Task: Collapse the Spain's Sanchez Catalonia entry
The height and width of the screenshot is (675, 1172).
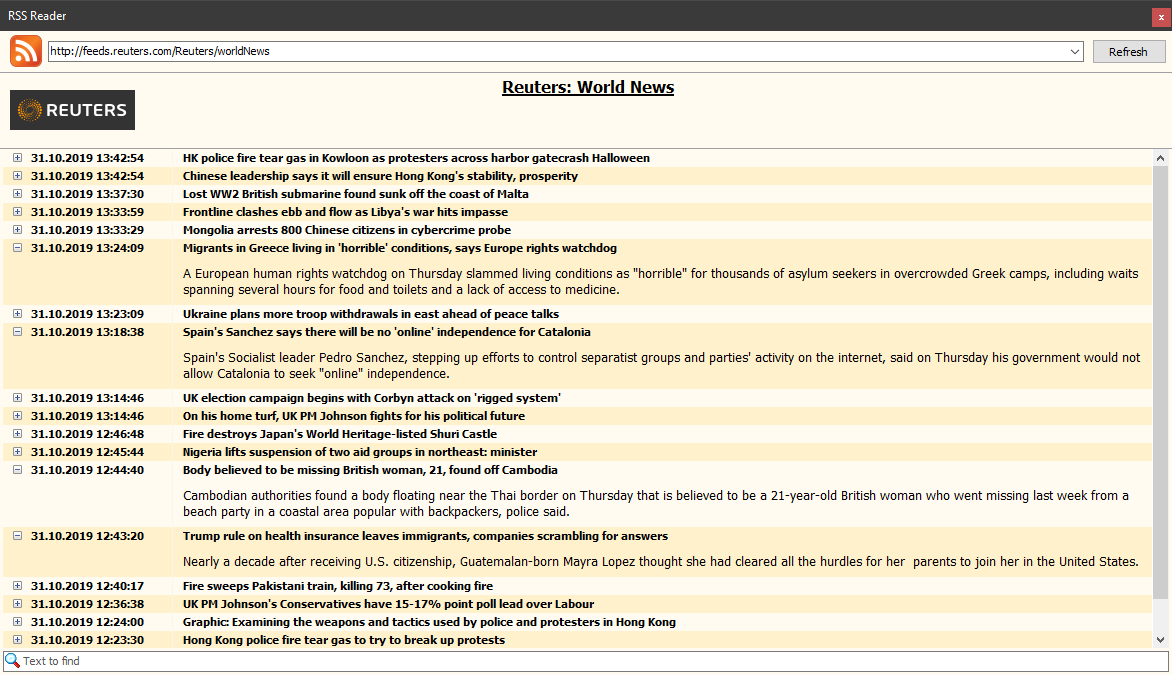Action: [17, 332]
